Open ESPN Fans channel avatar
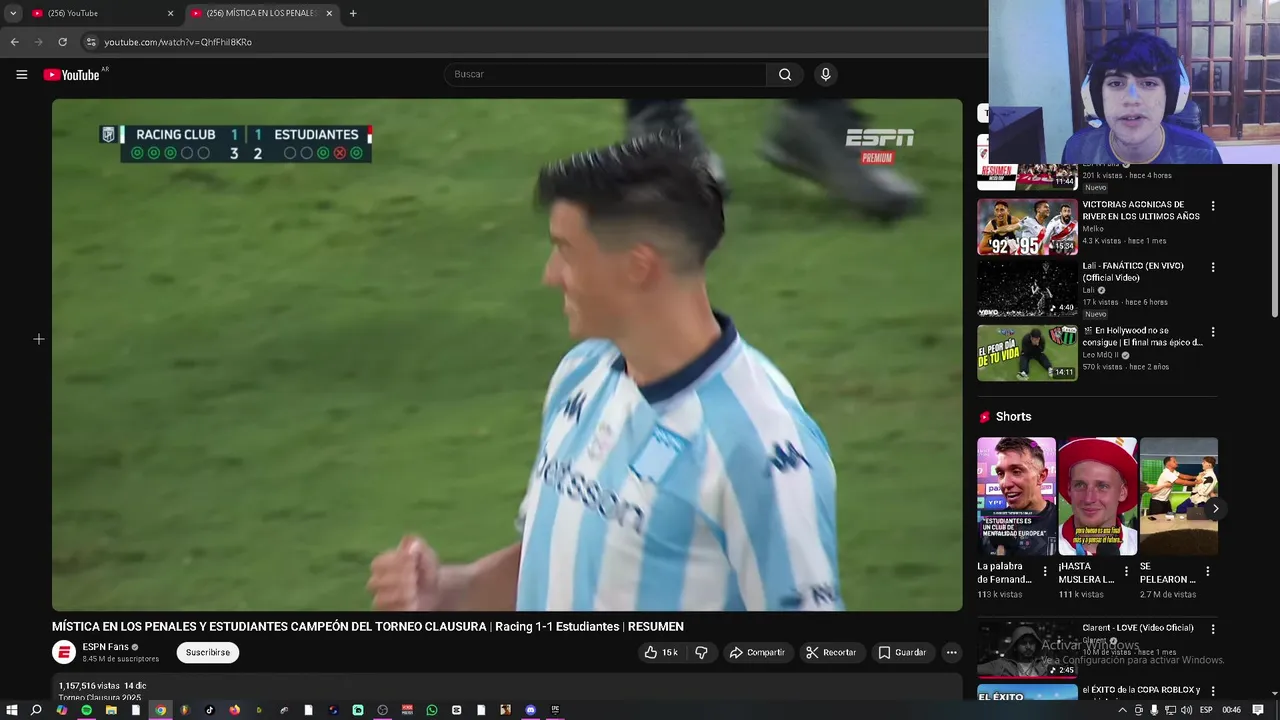This screenshot has height=720, width=1280. (64, 652)
